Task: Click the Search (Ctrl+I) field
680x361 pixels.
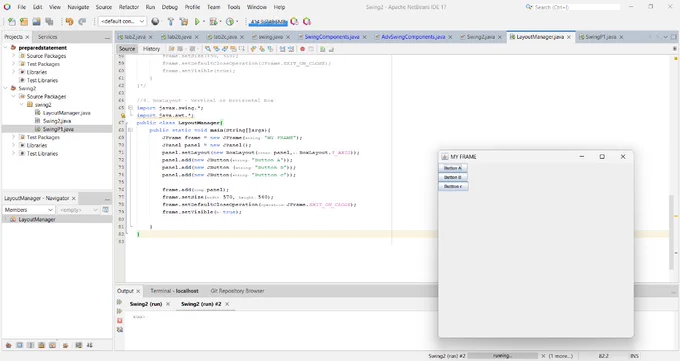Action: (572, 7)
